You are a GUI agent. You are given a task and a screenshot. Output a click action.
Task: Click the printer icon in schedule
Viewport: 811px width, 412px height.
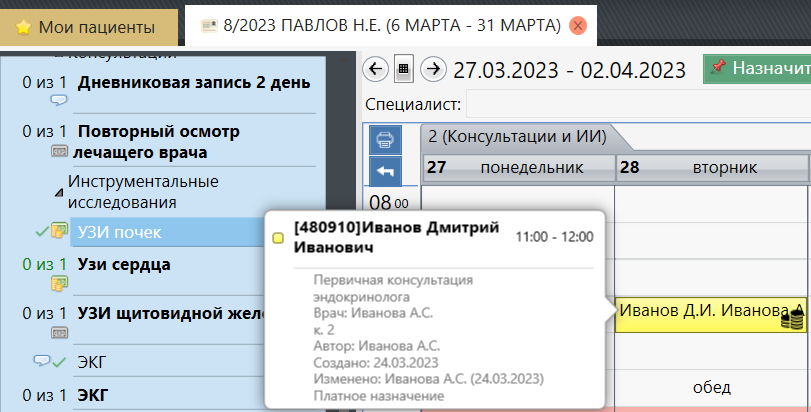pyautogui.click(x=386, y=140)
